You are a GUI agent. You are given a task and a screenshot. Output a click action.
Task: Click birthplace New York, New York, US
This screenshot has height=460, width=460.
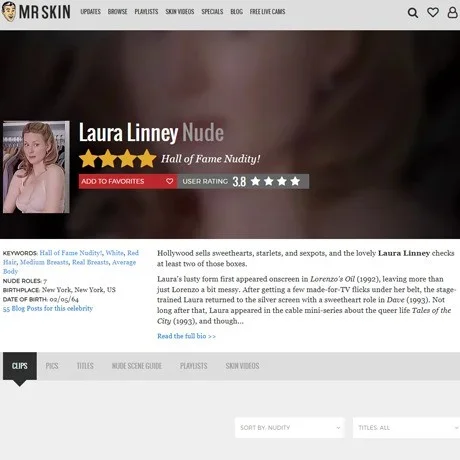pyautogui.click(x=79, y=290)
